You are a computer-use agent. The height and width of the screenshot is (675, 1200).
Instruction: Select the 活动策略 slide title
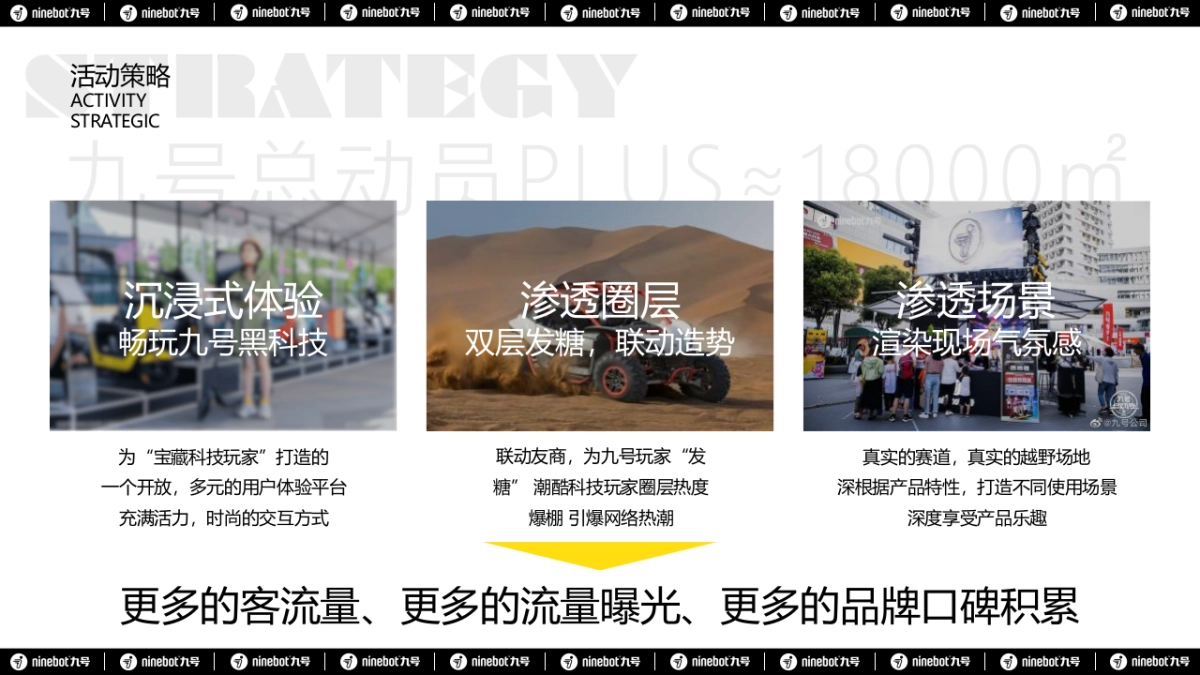tap(122, 74)
